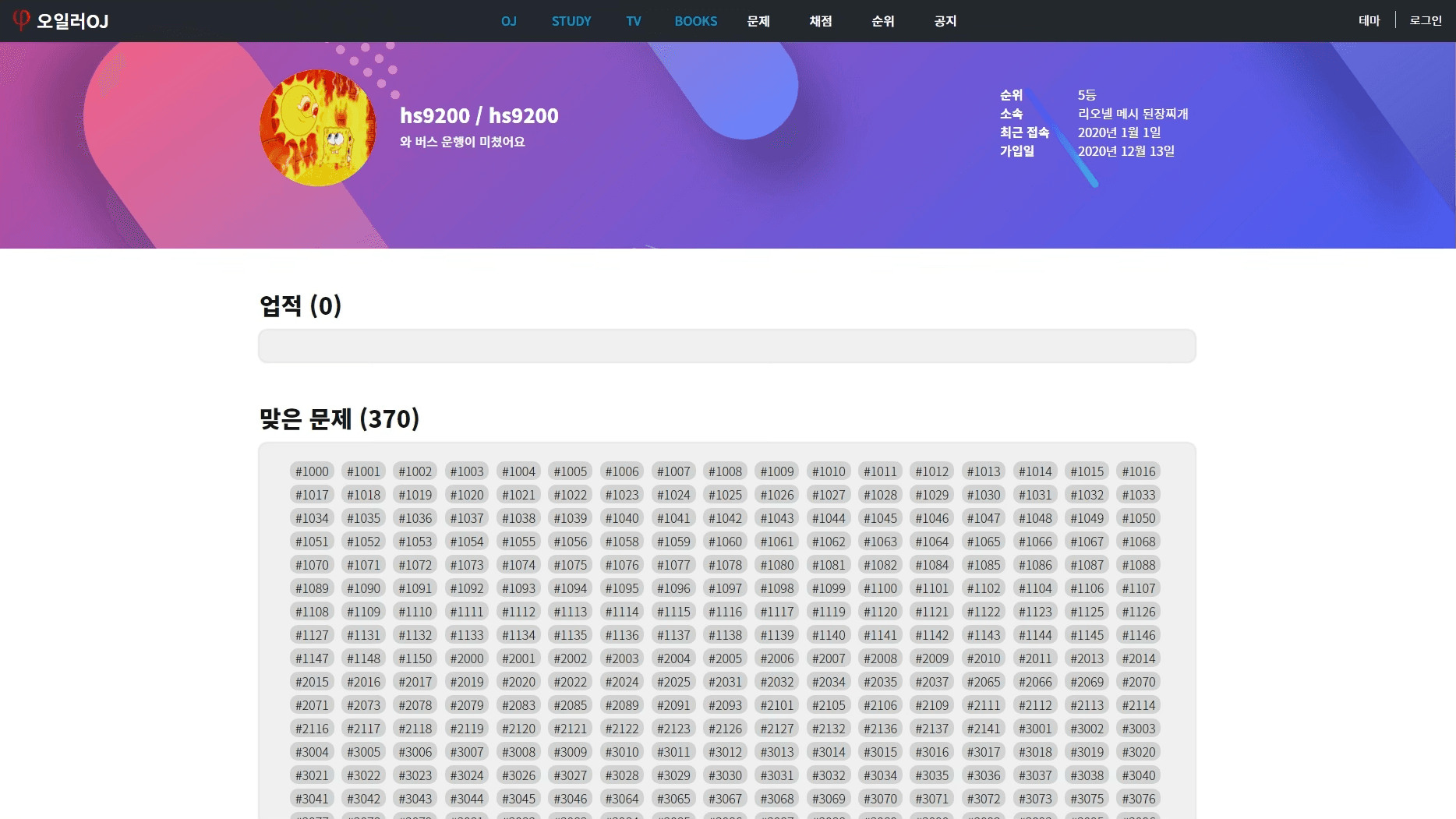Screen dimensions: 1456x819
Task: Open problem #1017
Action: (312, 495)
